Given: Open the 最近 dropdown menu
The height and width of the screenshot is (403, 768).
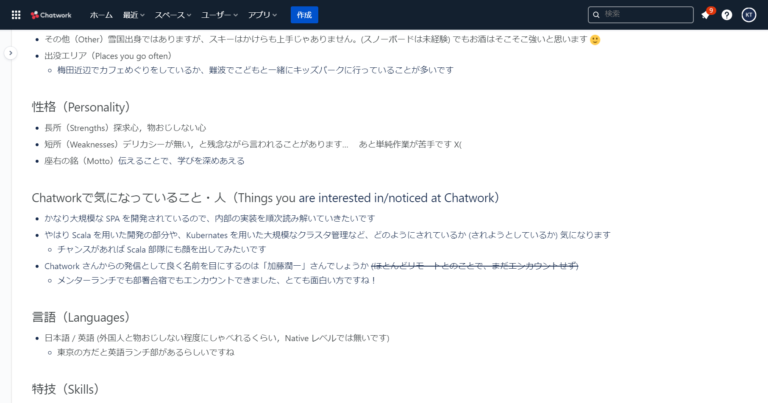Looking at the screenshot, I should pos(133,15).
